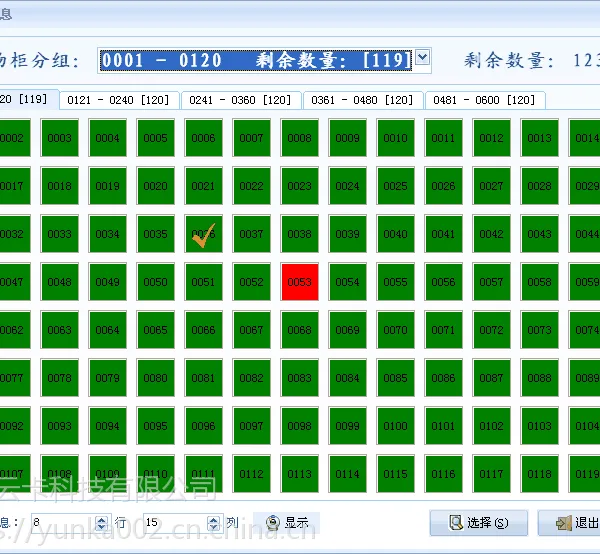The height and width of the screenshot is (554, 600).
Task: Select locker 0003
Action: (x=60, y=138)
